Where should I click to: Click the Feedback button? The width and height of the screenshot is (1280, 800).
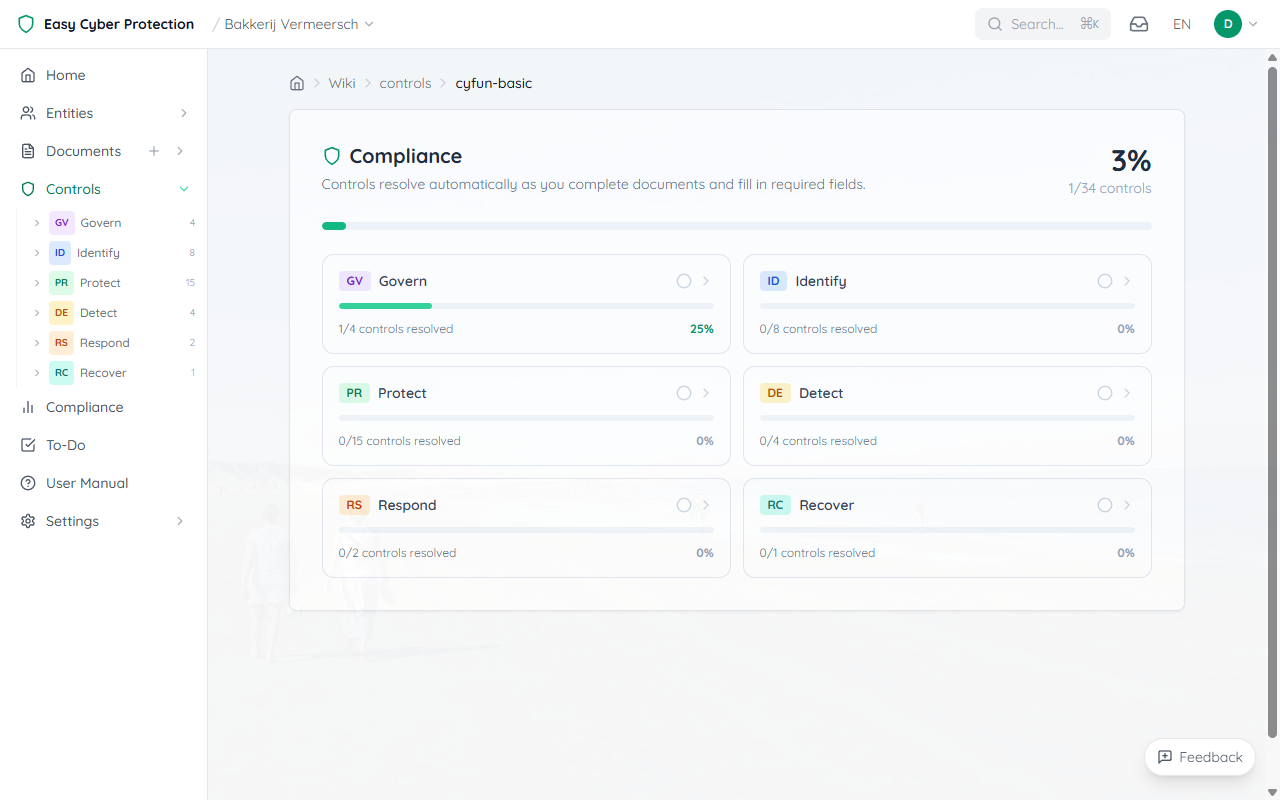point(1199,757)
